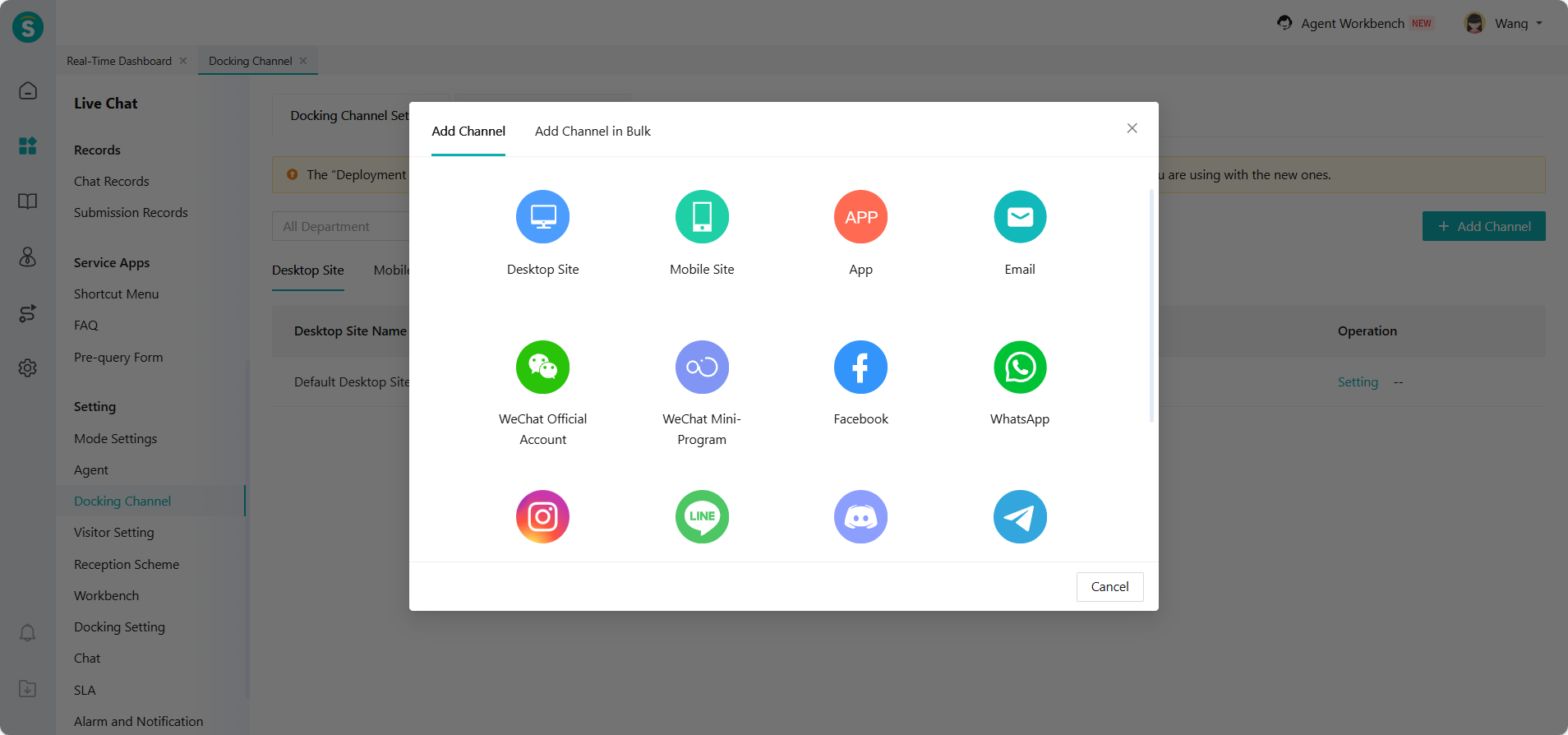Go to Shortcut Menu
This screenshot has width=1568, height=735.
coord(117,294)
